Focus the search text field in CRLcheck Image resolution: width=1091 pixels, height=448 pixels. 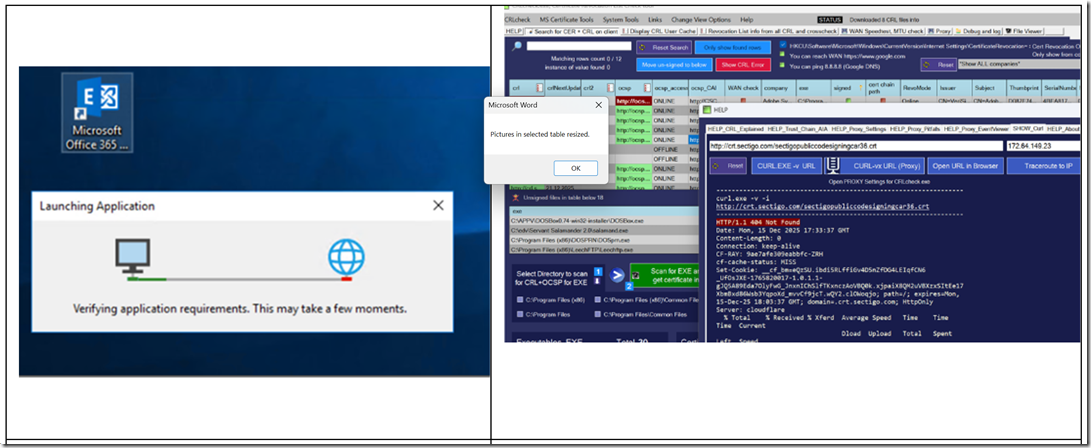579,46
